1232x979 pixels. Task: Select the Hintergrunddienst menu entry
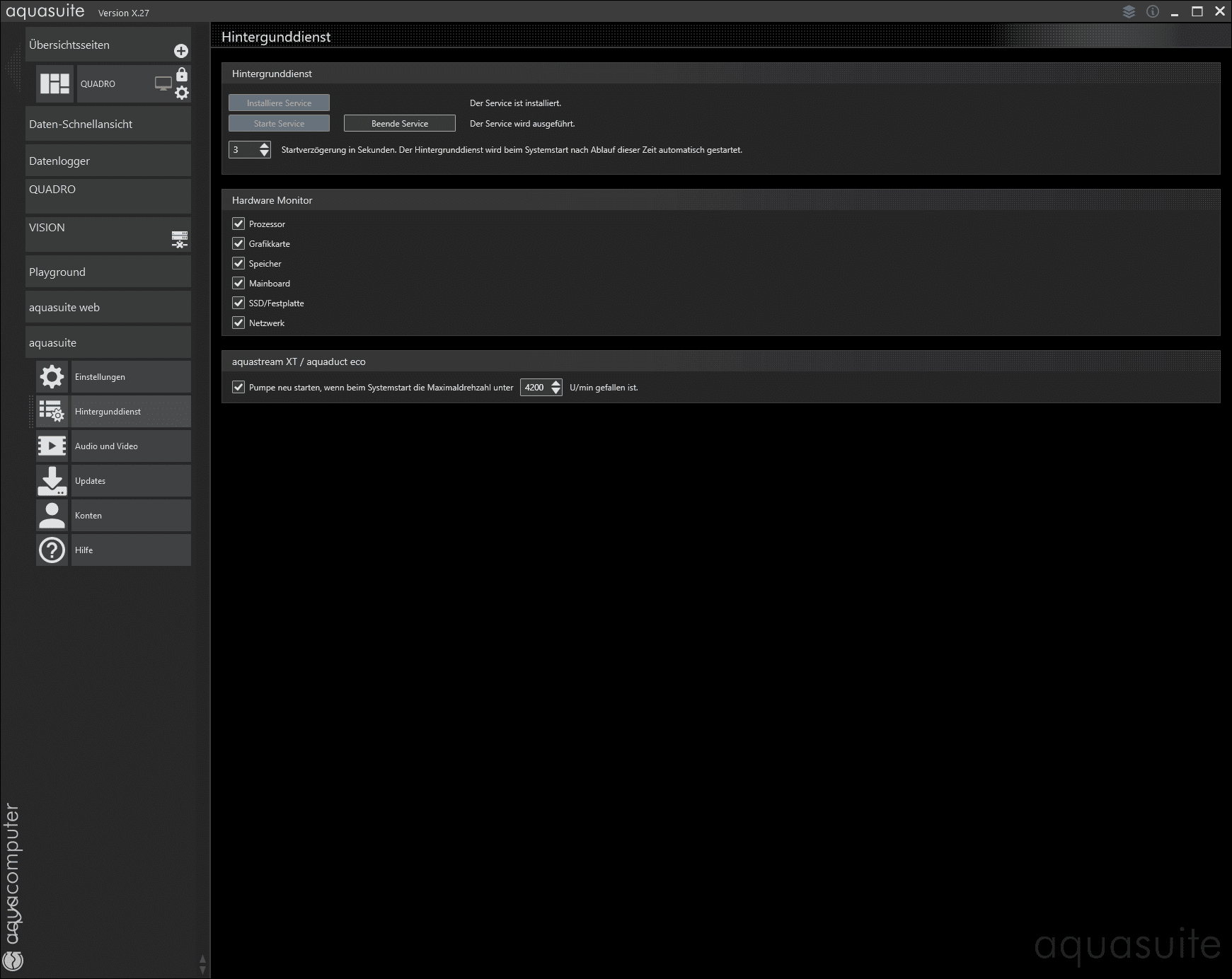(x=131, y=411)
